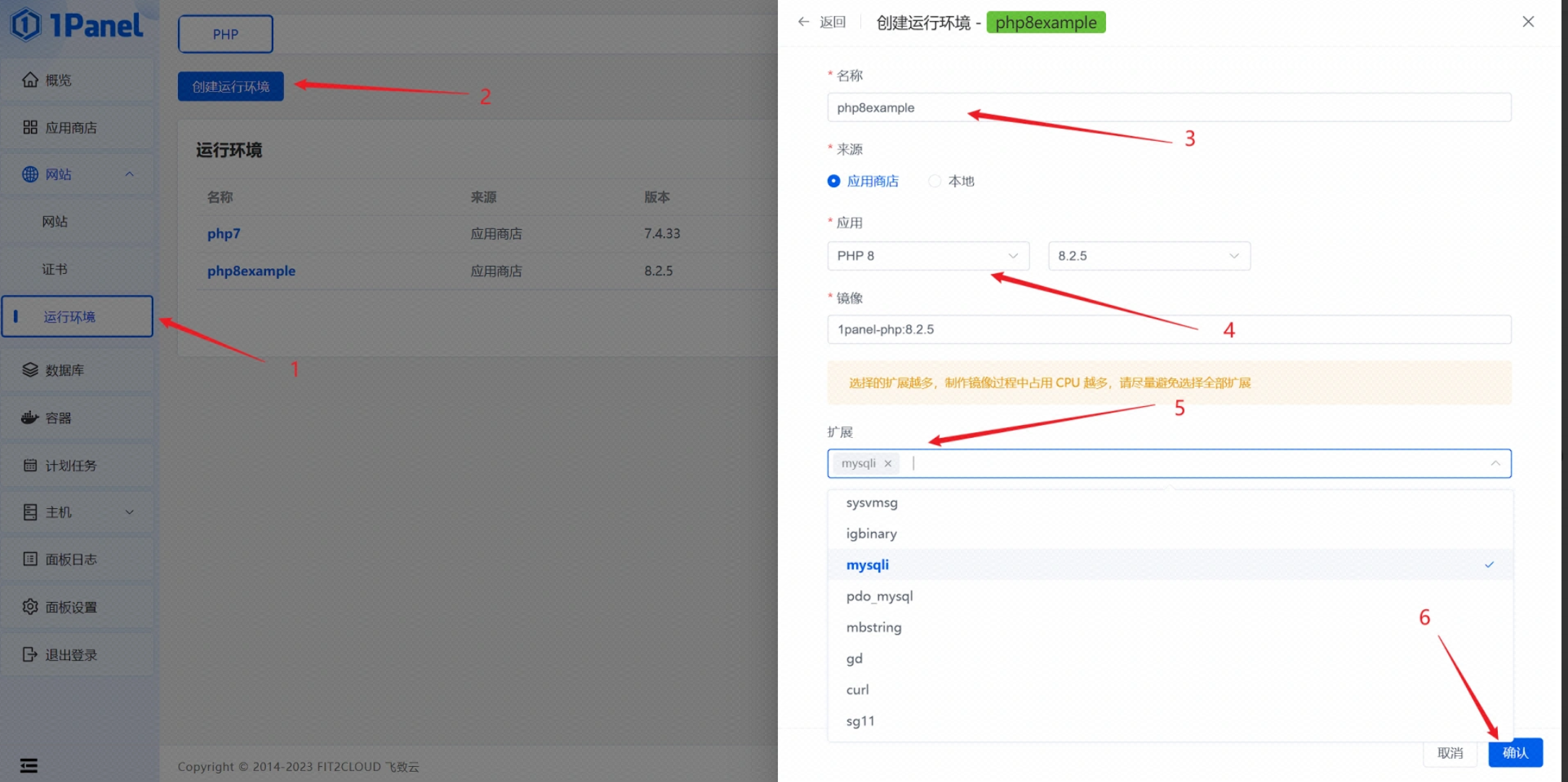Collapse the 网站 sidebar section chevron
Screen dimensions: 1568x782
click(x=129, y=174)
